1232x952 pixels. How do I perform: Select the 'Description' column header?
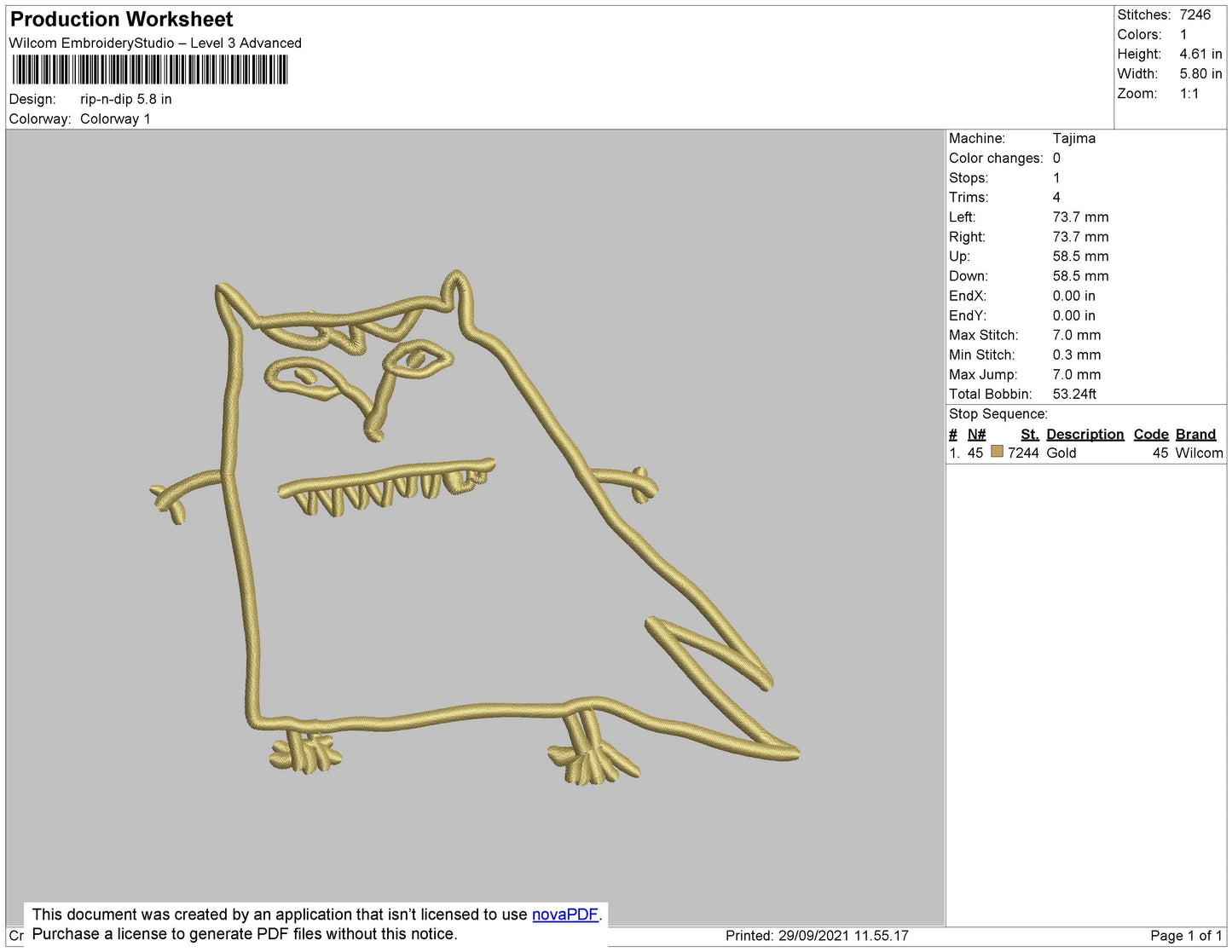click(1085, 434)
